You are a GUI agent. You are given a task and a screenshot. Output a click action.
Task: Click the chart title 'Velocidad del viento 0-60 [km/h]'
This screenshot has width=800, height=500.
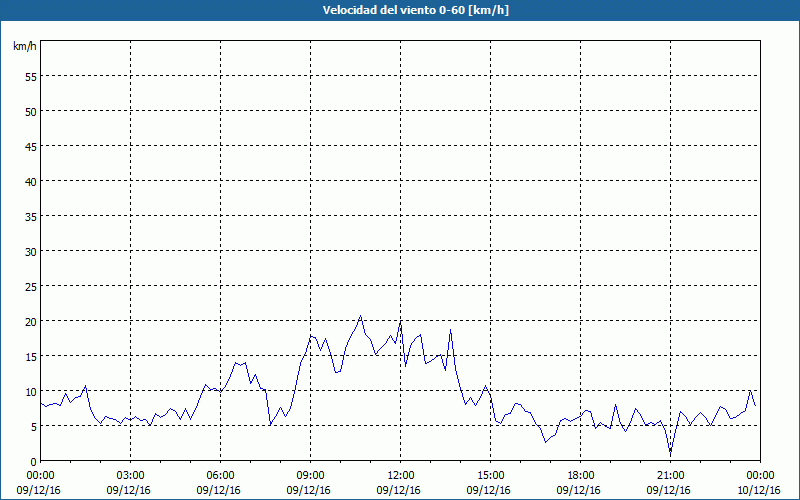coord(415,10)
